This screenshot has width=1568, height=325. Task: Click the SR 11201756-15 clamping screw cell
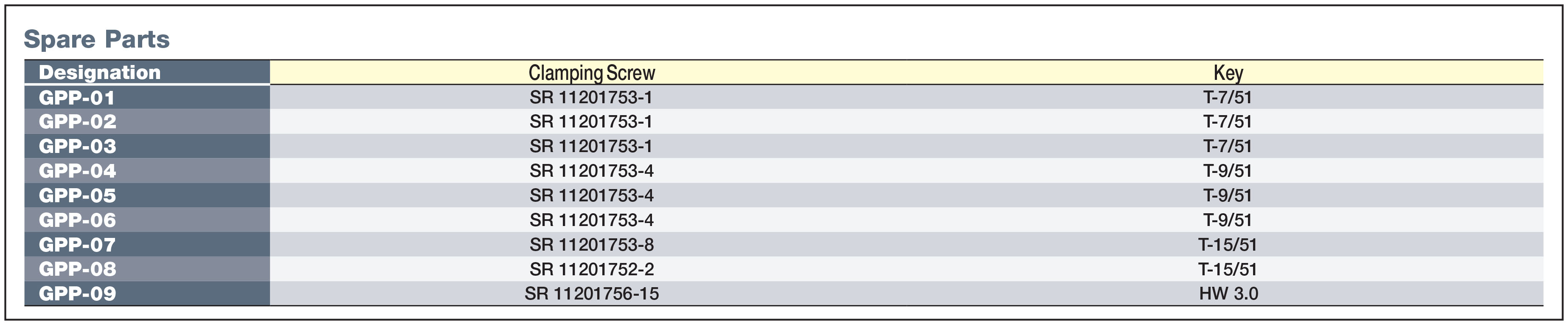[x=592, y=293]
